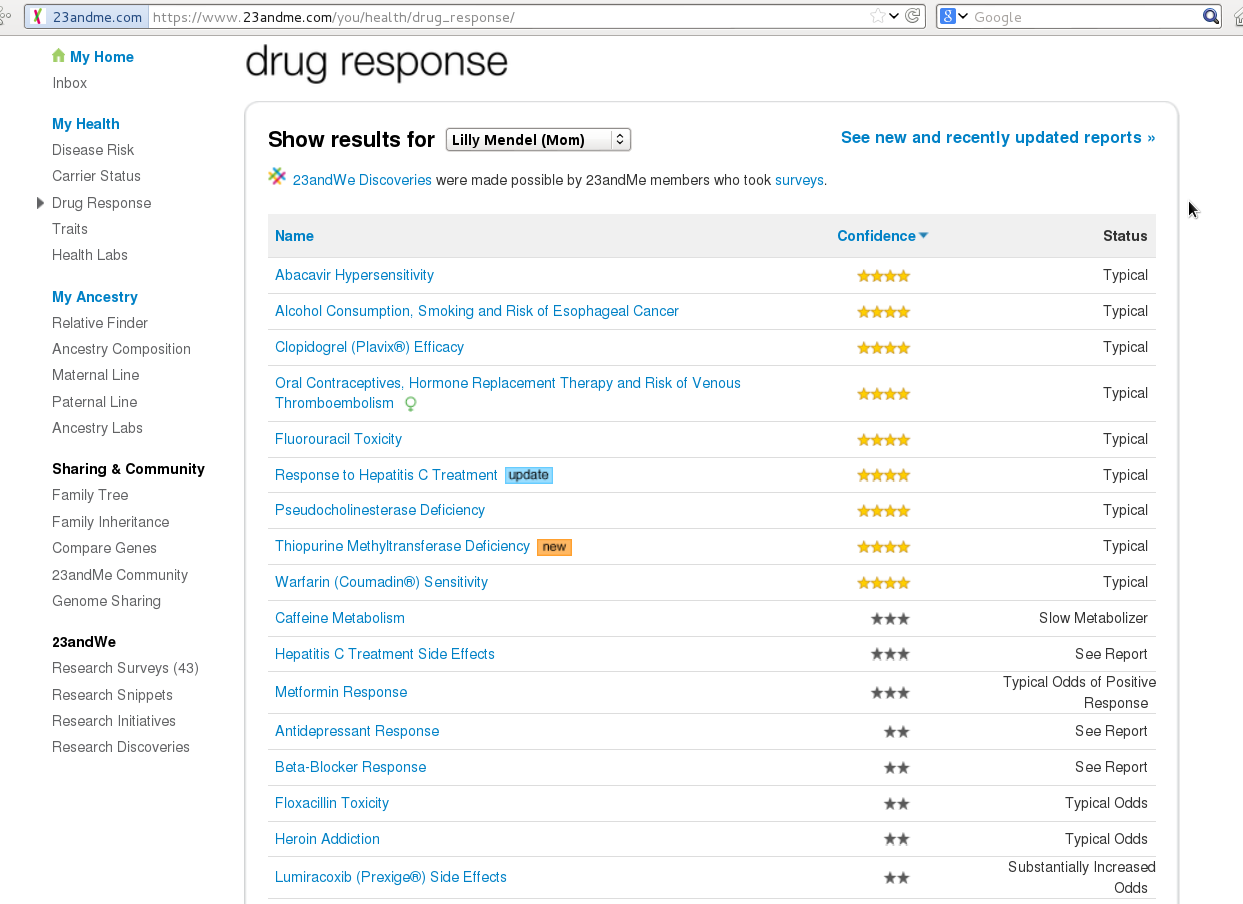Open 23andMe Community in the sidebar
This screenshot has height=904, width=1243.
coord(120,575)
